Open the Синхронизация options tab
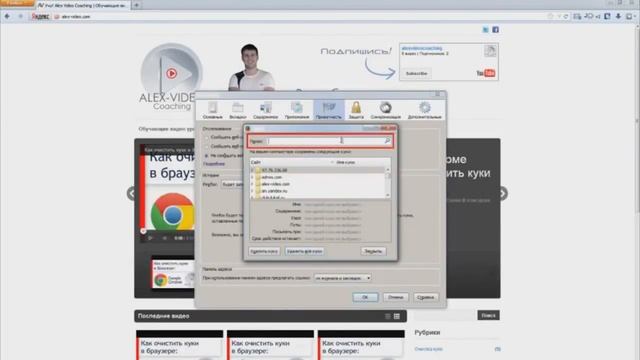640x360 pixels. pyautogui.click(x=386, y=110)
